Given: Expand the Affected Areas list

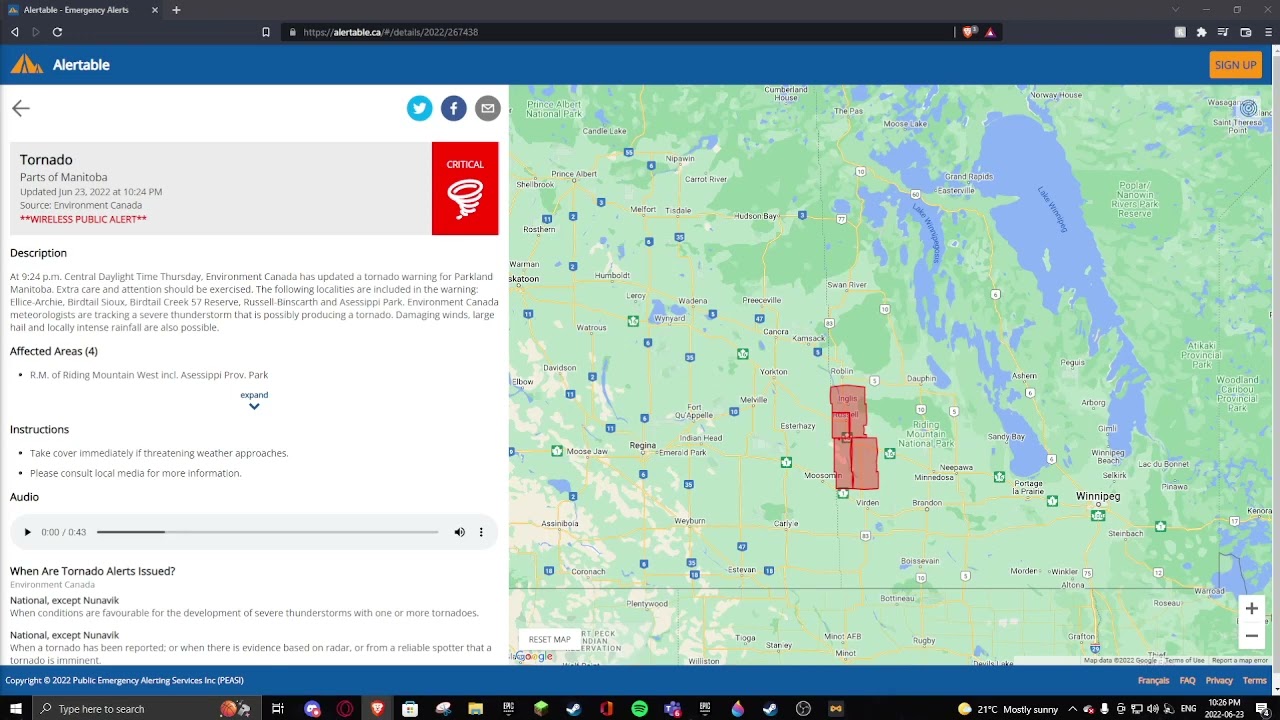Looking at the screenshot, I should (x=254, y=400).
